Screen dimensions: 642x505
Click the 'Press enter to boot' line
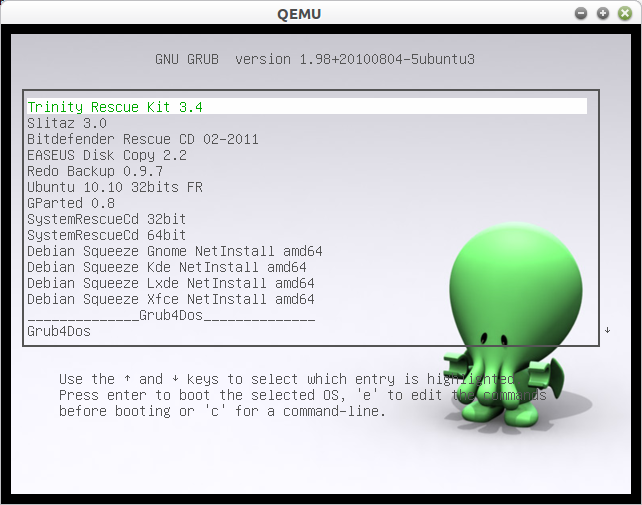(303, 395)
